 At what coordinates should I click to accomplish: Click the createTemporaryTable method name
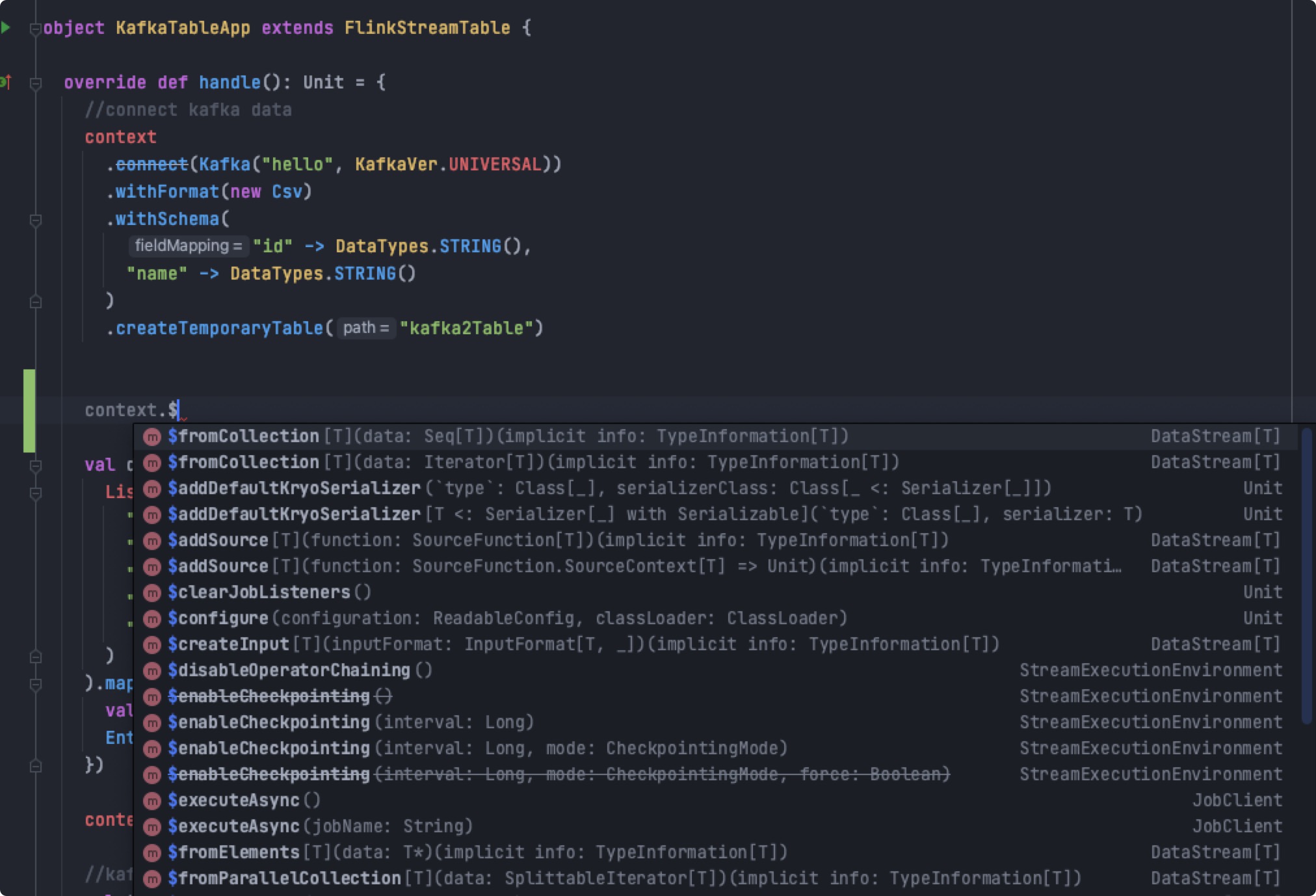click(219, 328)
